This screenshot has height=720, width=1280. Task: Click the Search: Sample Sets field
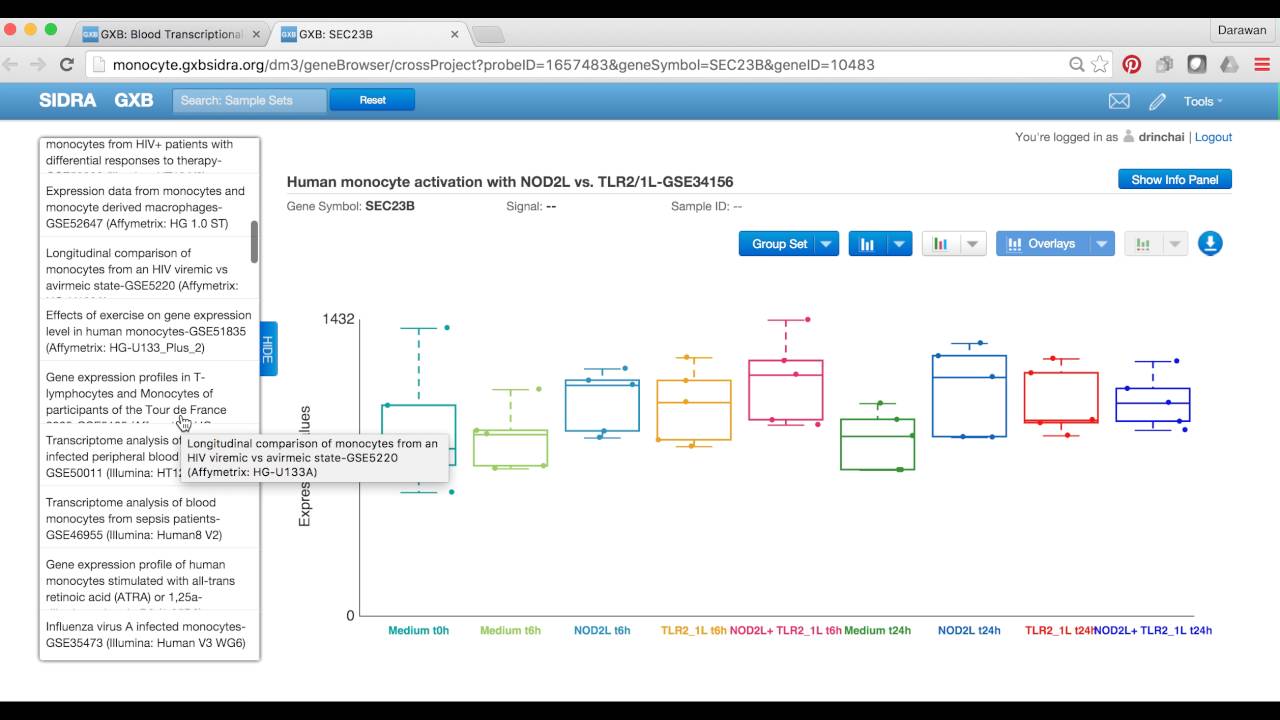[x=249, y=100]
